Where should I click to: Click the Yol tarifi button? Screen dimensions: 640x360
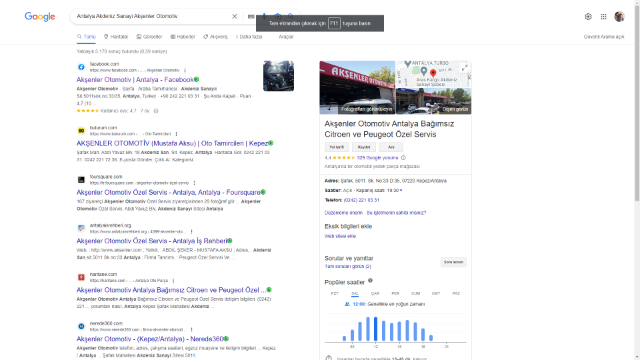coord(337,147)
